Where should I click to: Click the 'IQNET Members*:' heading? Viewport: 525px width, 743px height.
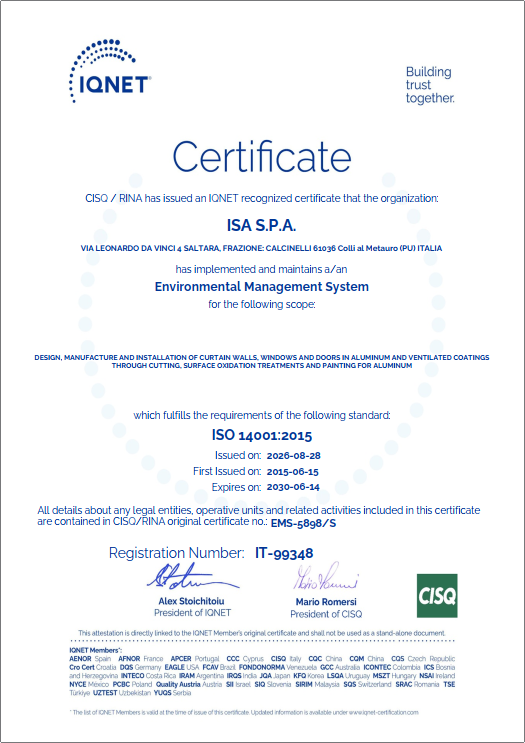pyautogui.click(x=95, y=651)
